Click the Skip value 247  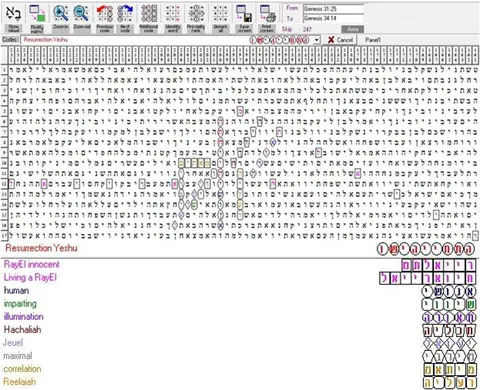[x=307, y=29]
